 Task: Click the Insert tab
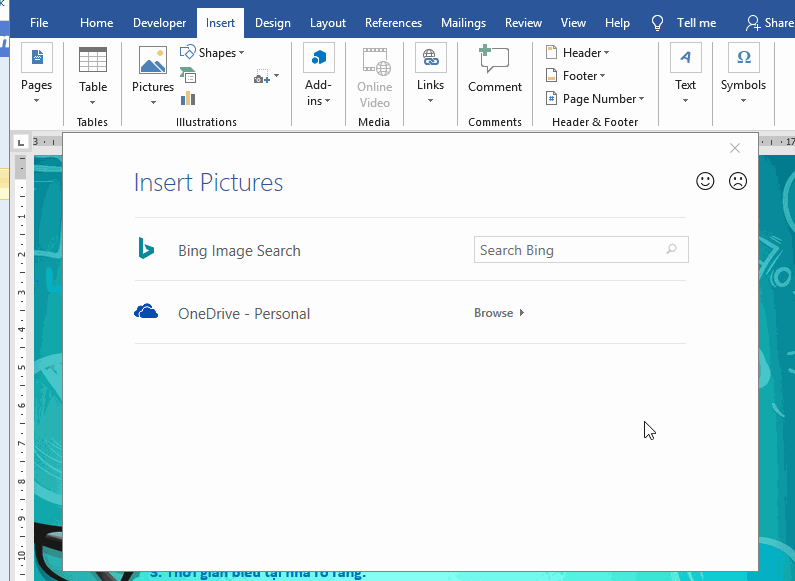[x=220, y=23]
